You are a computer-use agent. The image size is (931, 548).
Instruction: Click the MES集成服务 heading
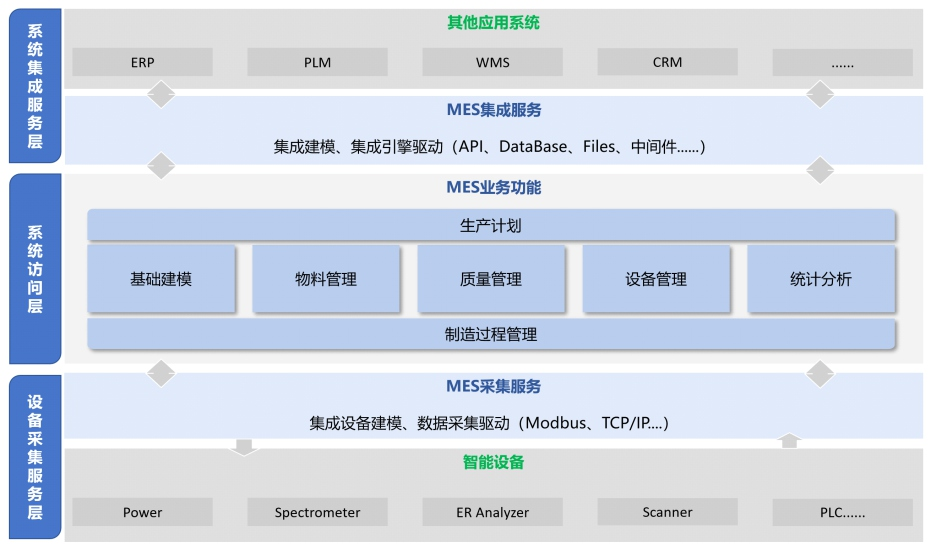(494, 110)
